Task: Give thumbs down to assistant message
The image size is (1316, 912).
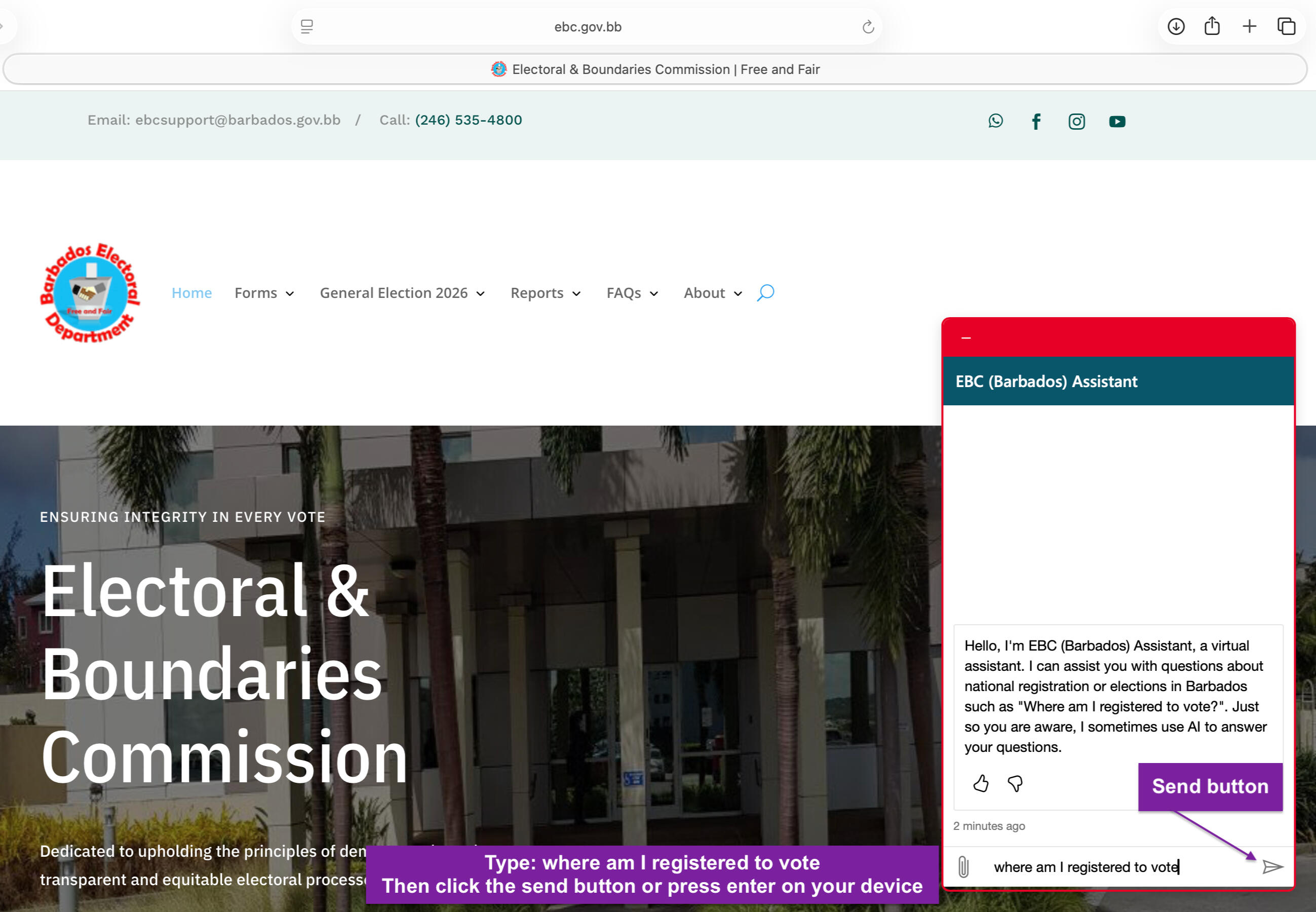Action: pos(1015,783)
